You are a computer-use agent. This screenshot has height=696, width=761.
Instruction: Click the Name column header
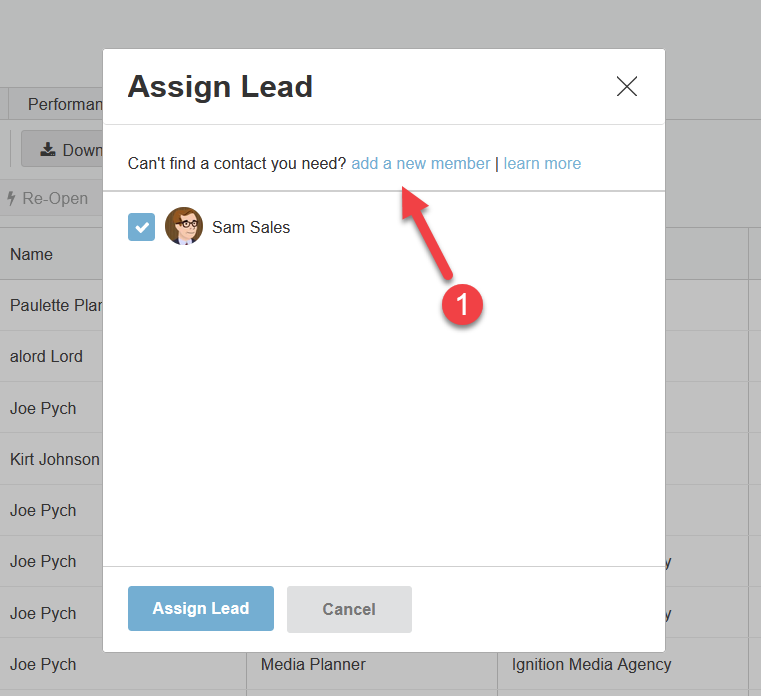(31, 254)
